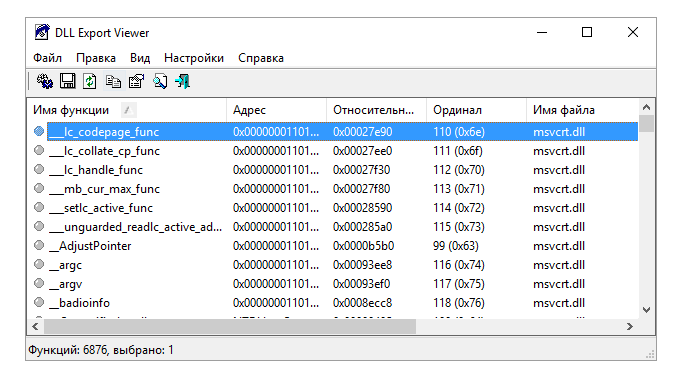Open the Properties toolbar icon
Image resolution: width=689 pixels, height=384 pixels.
(x=136, y=81)
